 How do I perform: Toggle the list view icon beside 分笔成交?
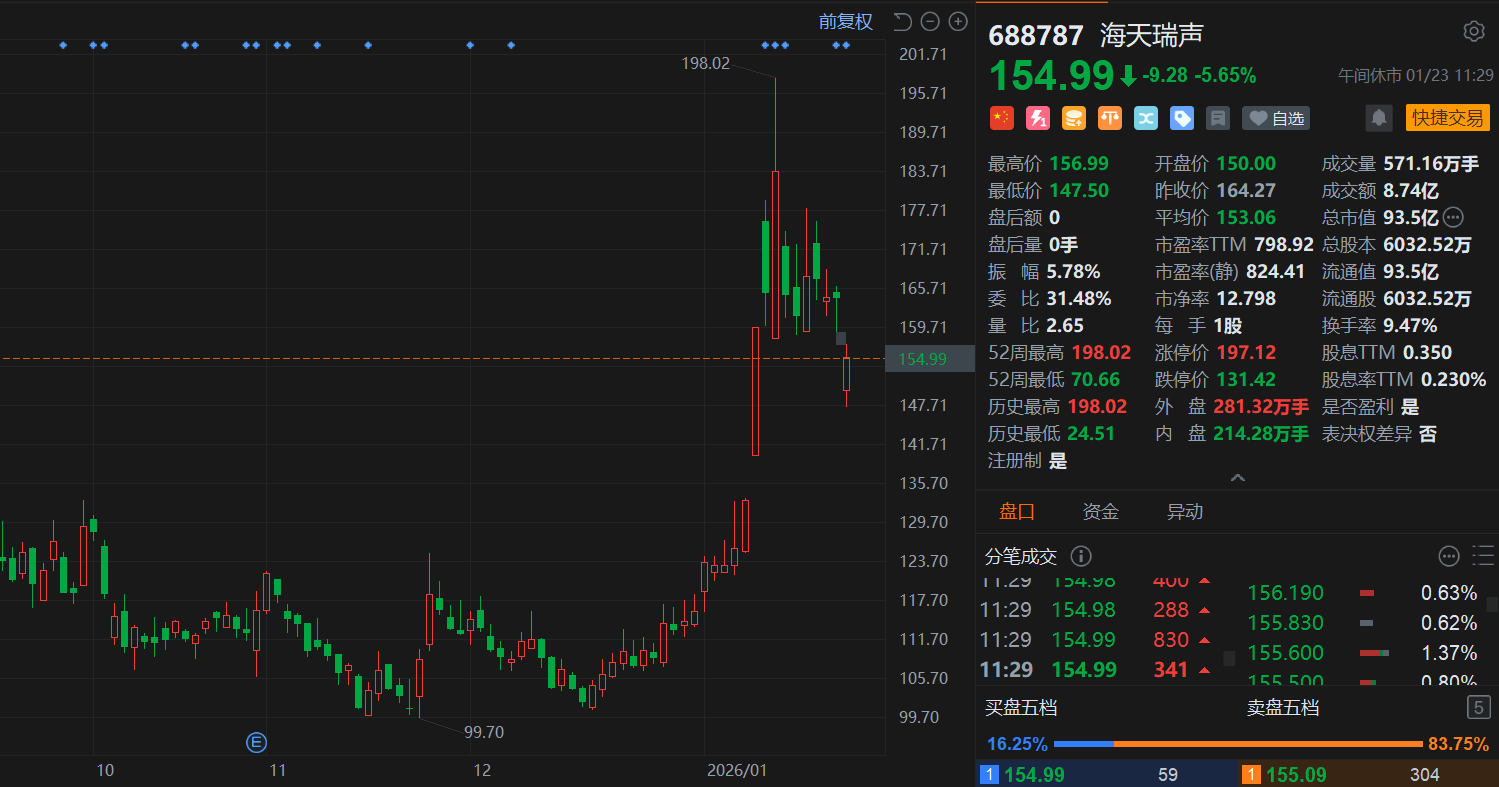(x=1483, y=556)
